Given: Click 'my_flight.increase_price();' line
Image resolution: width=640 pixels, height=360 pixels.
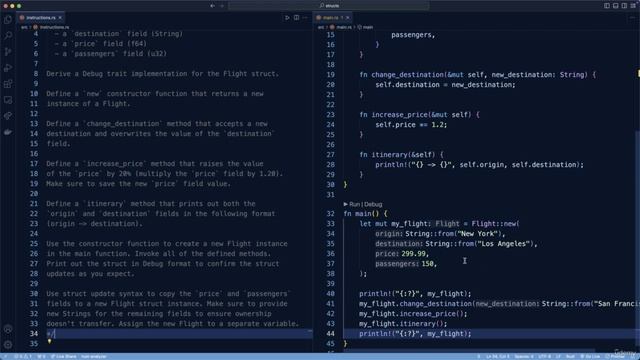Looking at the screenshot, I should coord(413,313).
